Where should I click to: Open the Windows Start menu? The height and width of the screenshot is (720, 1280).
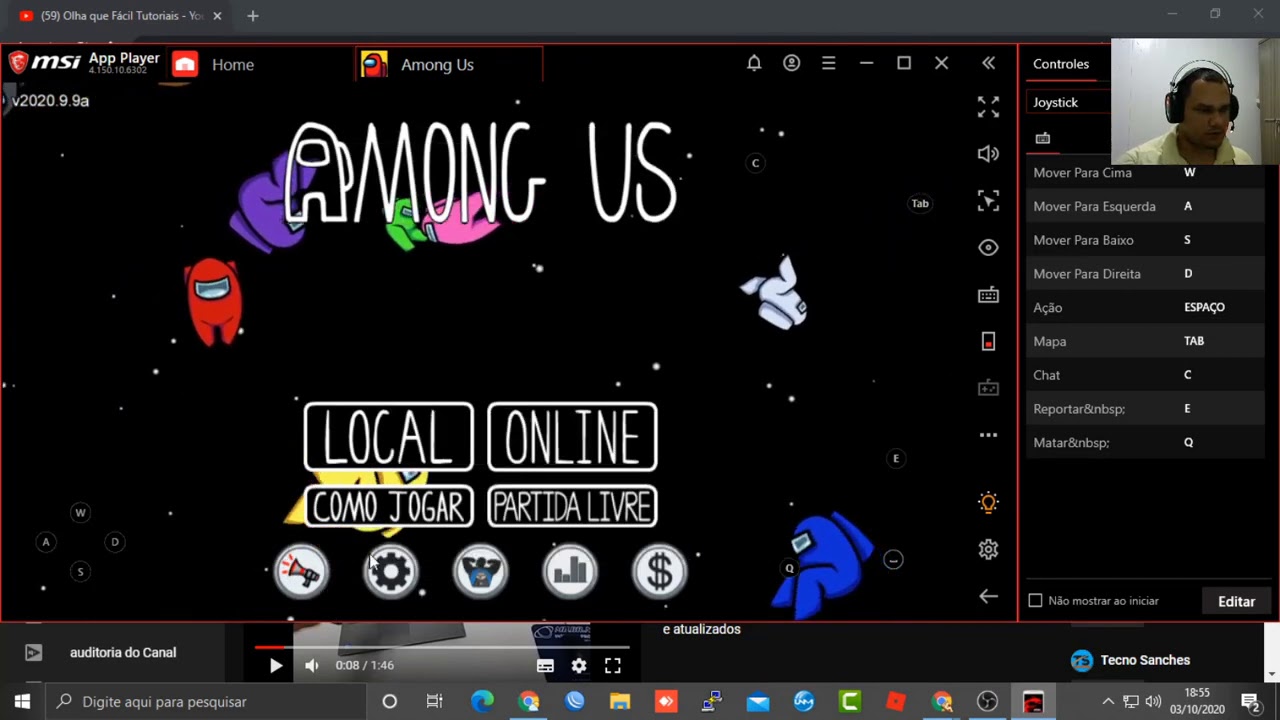22,702
